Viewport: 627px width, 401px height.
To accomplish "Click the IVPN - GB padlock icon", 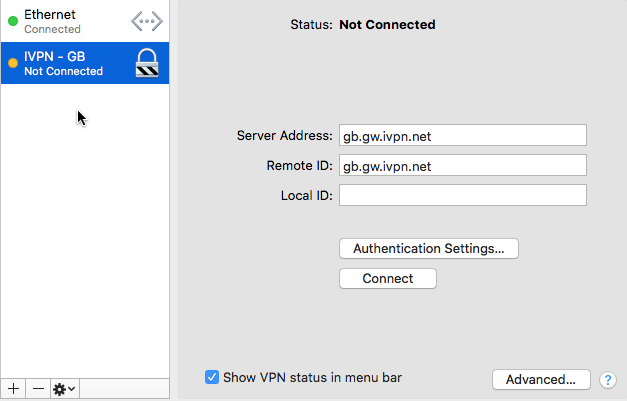I will (147, 63).
